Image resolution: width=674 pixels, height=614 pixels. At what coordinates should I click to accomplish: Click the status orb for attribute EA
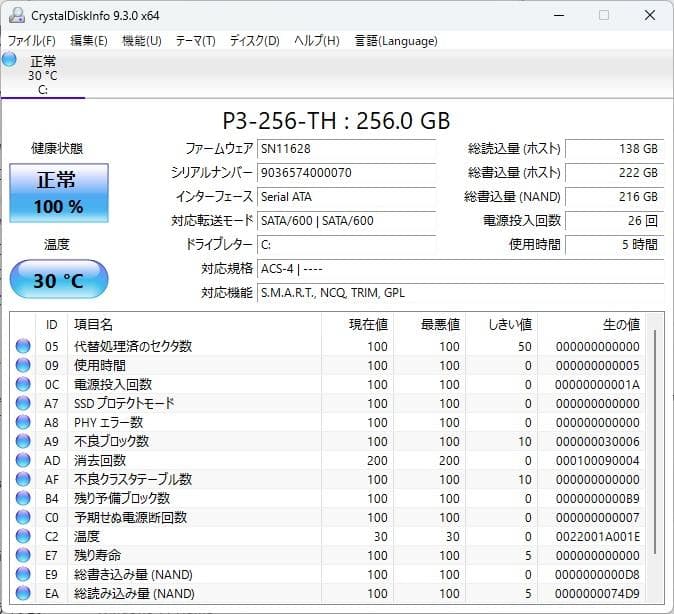click(23, 593)
